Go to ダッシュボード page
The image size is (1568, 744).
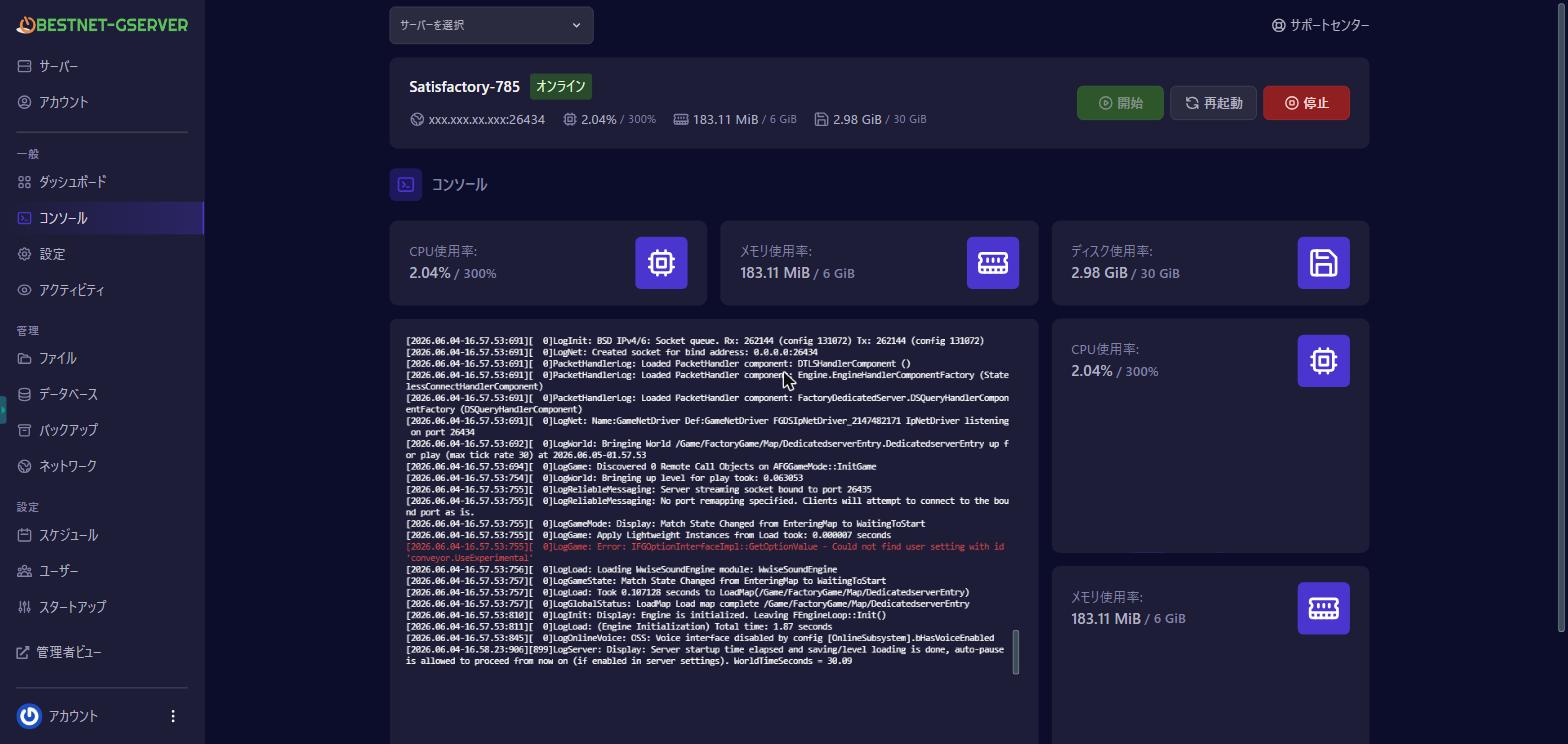(102, 182)
